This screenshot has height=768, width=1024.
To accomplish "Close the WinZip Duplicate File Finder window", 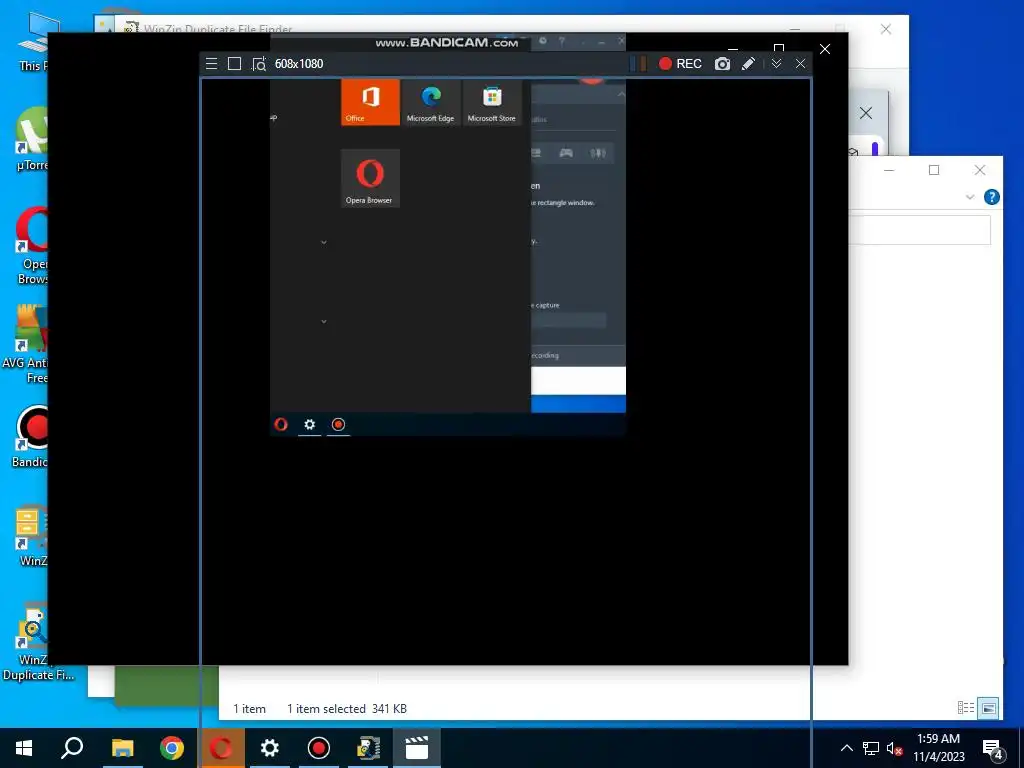I will (886, 29).
